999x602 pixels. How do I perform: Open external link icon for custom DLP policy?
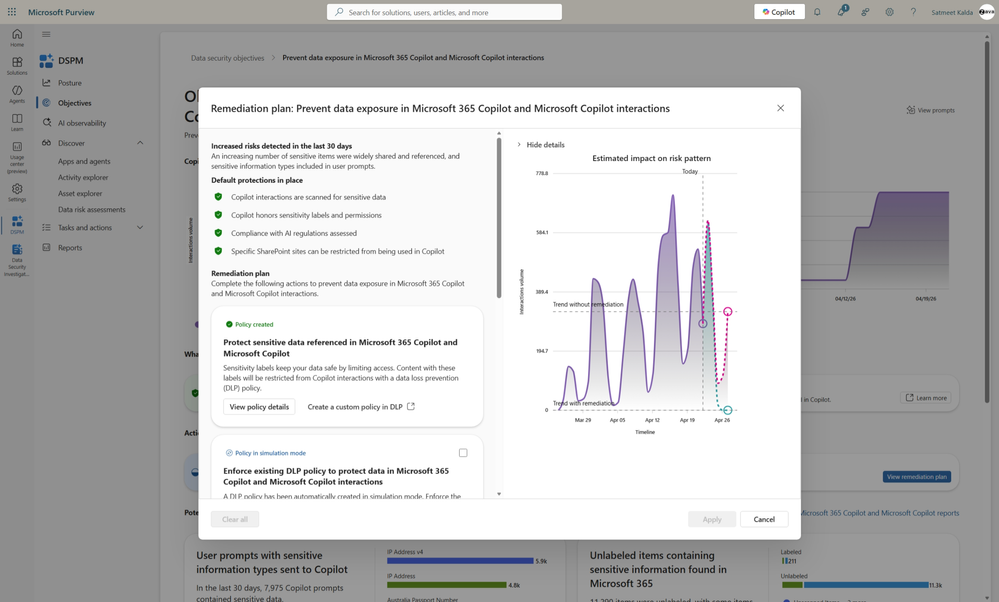[x=411, y=406]
